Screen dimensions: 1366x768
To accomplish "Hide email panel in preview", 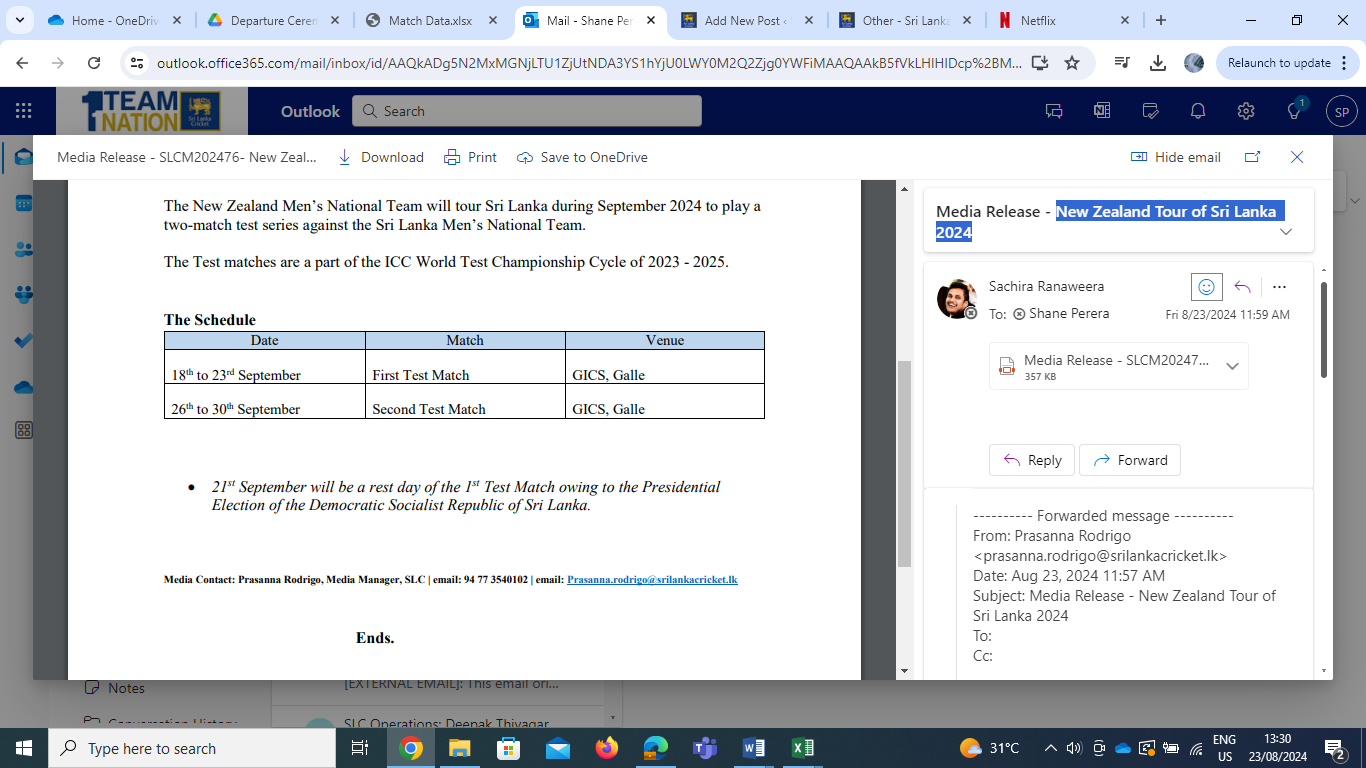I will pos(1176,157).
